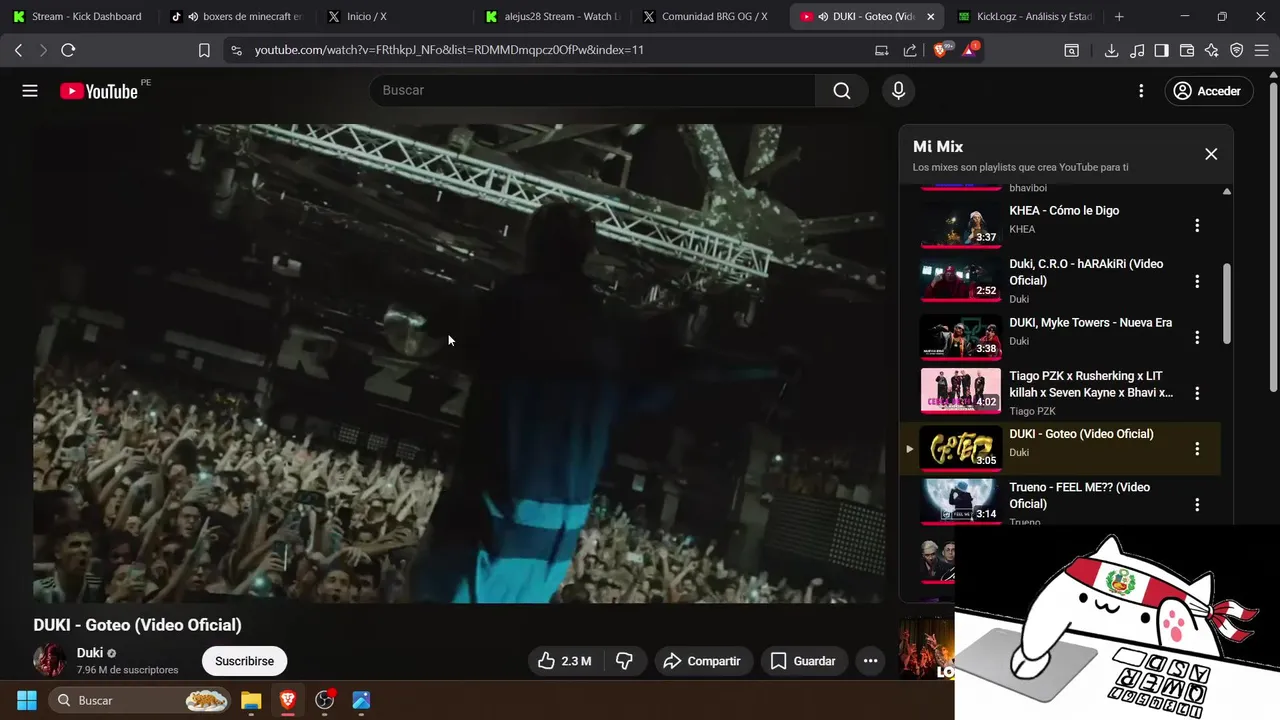Switch to KickLogz tab
This screenshot has width=1280, height=720.
pyautogui.click(x=1026, y=17)
